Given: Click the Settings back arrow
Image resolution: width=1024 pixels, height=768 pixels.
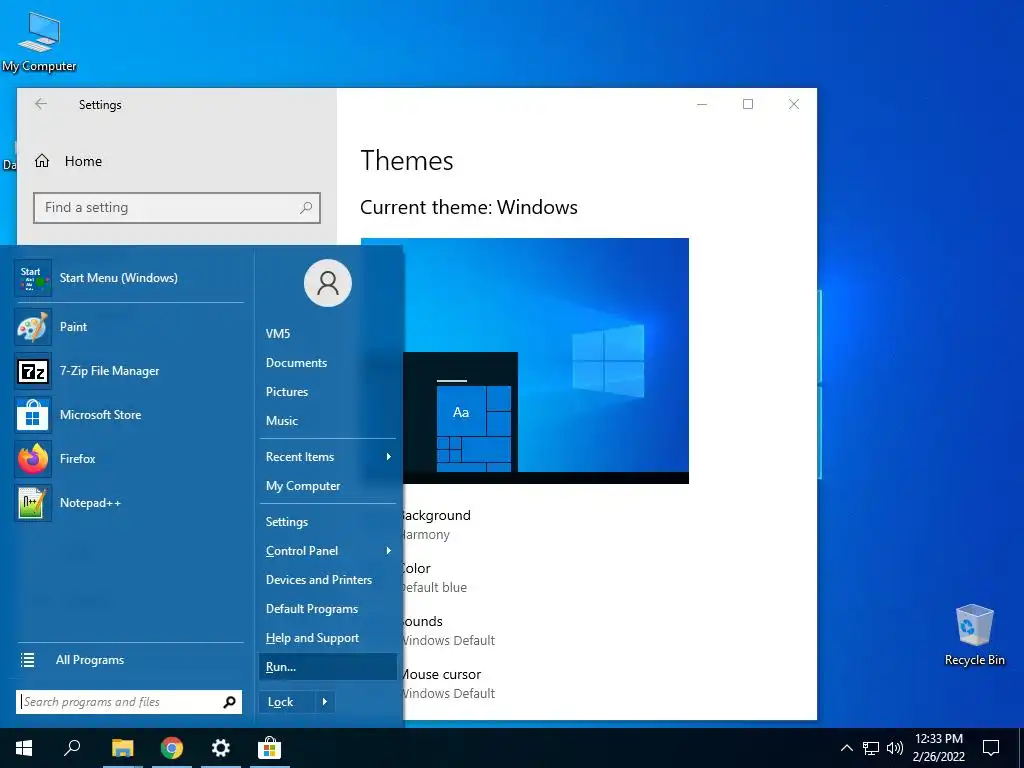Looking at the screenshot, I should (x=41, y=104).
